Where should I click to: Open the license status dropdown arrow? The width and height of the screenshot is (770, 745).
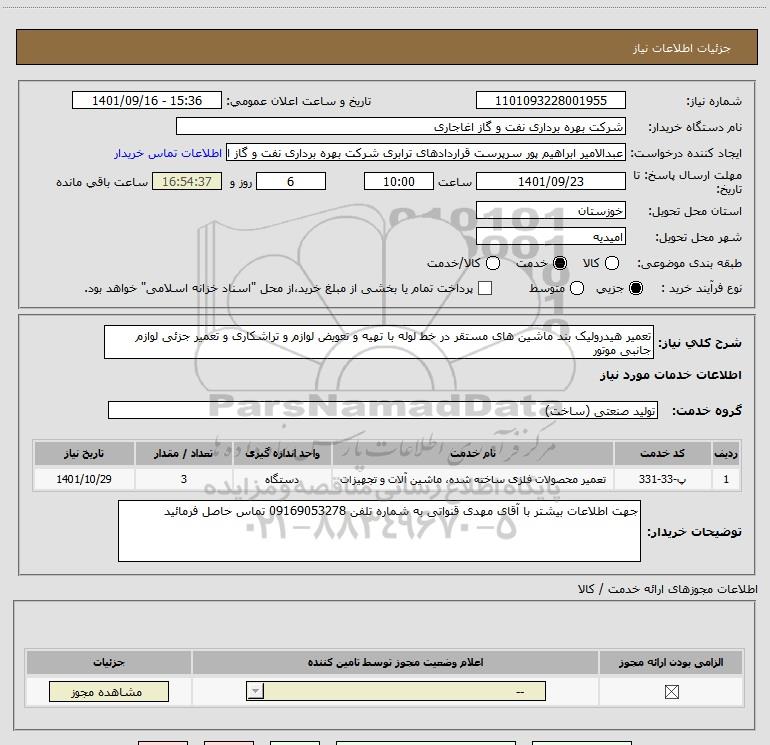255,691
